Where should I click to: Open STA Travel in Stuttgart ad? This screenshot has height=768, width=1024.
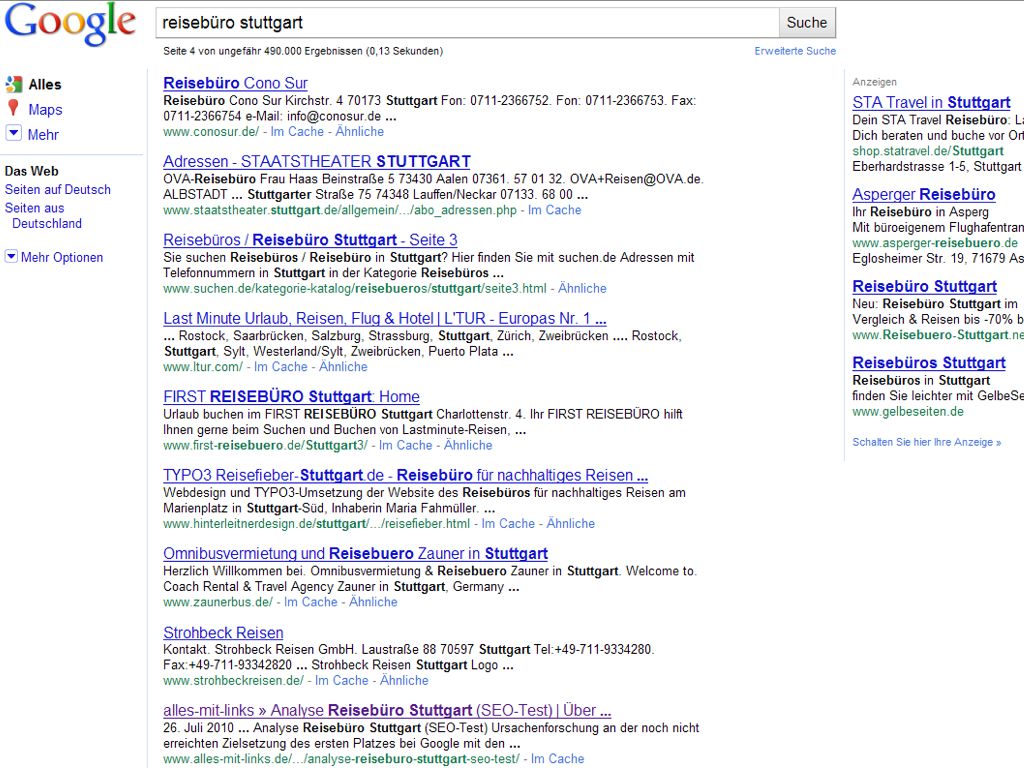click(x=931, y=102)
